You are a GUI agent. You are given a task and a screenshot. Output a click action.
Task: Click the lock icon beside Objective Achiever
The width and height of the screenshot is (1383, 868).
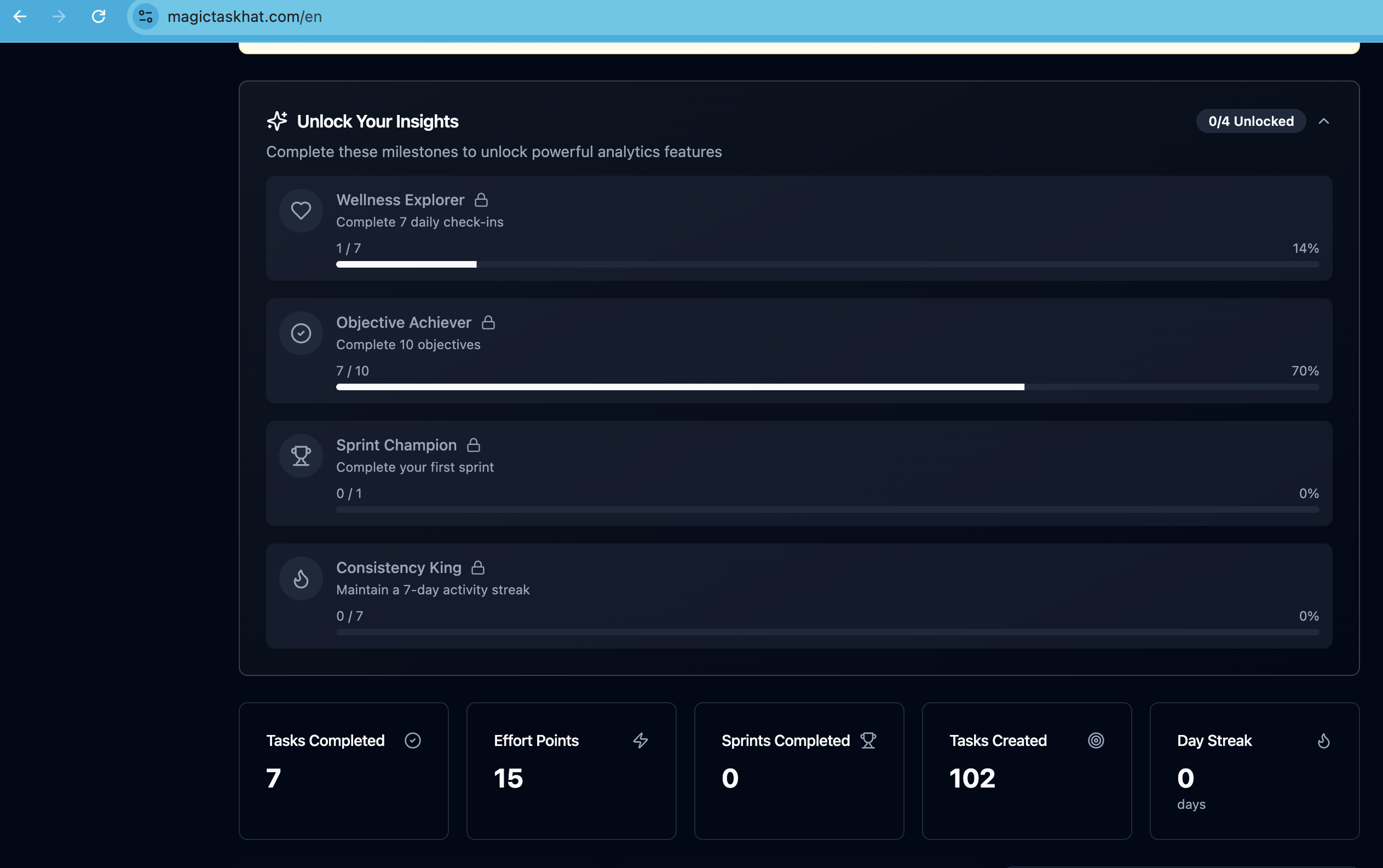click(488, 323)
